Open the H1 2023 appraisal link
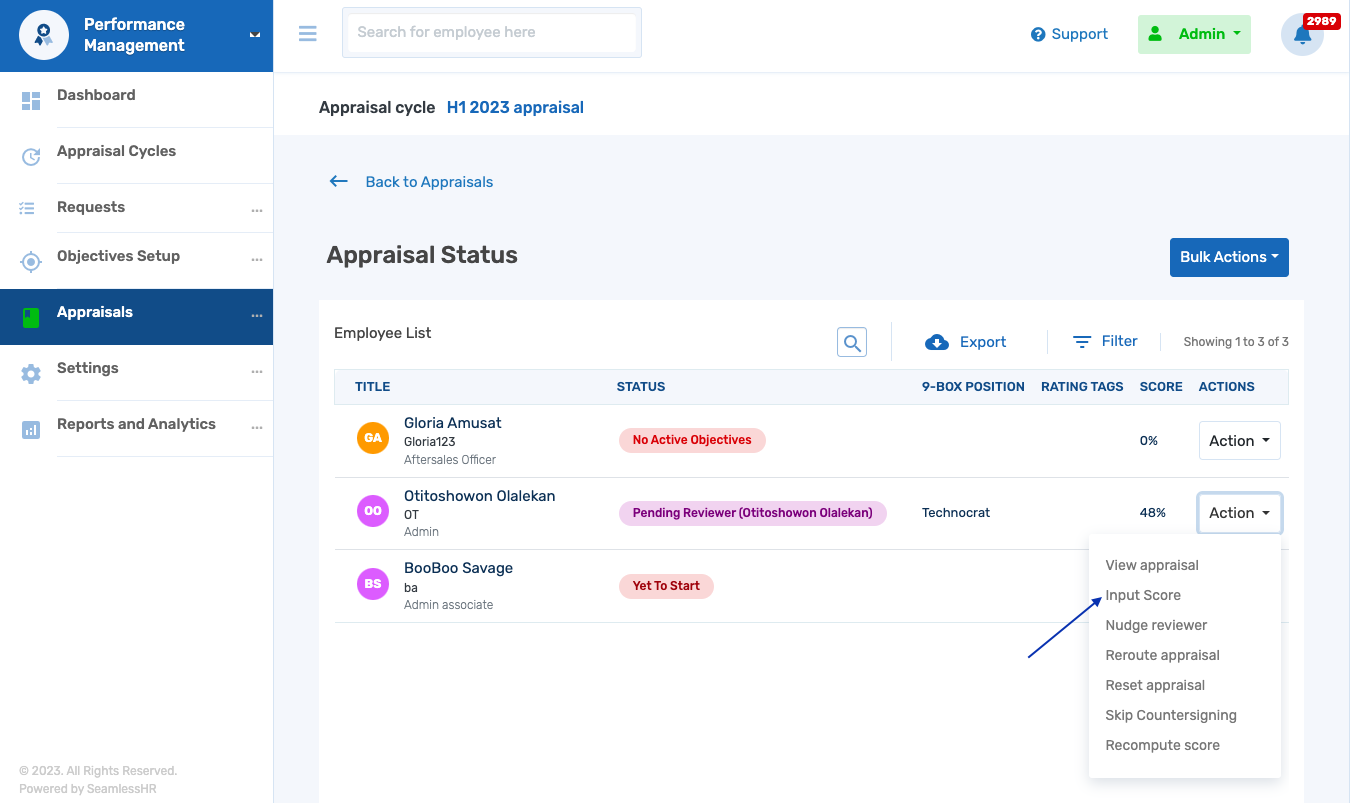This screenshot has width=1350, height=803. tap(515, 107)
